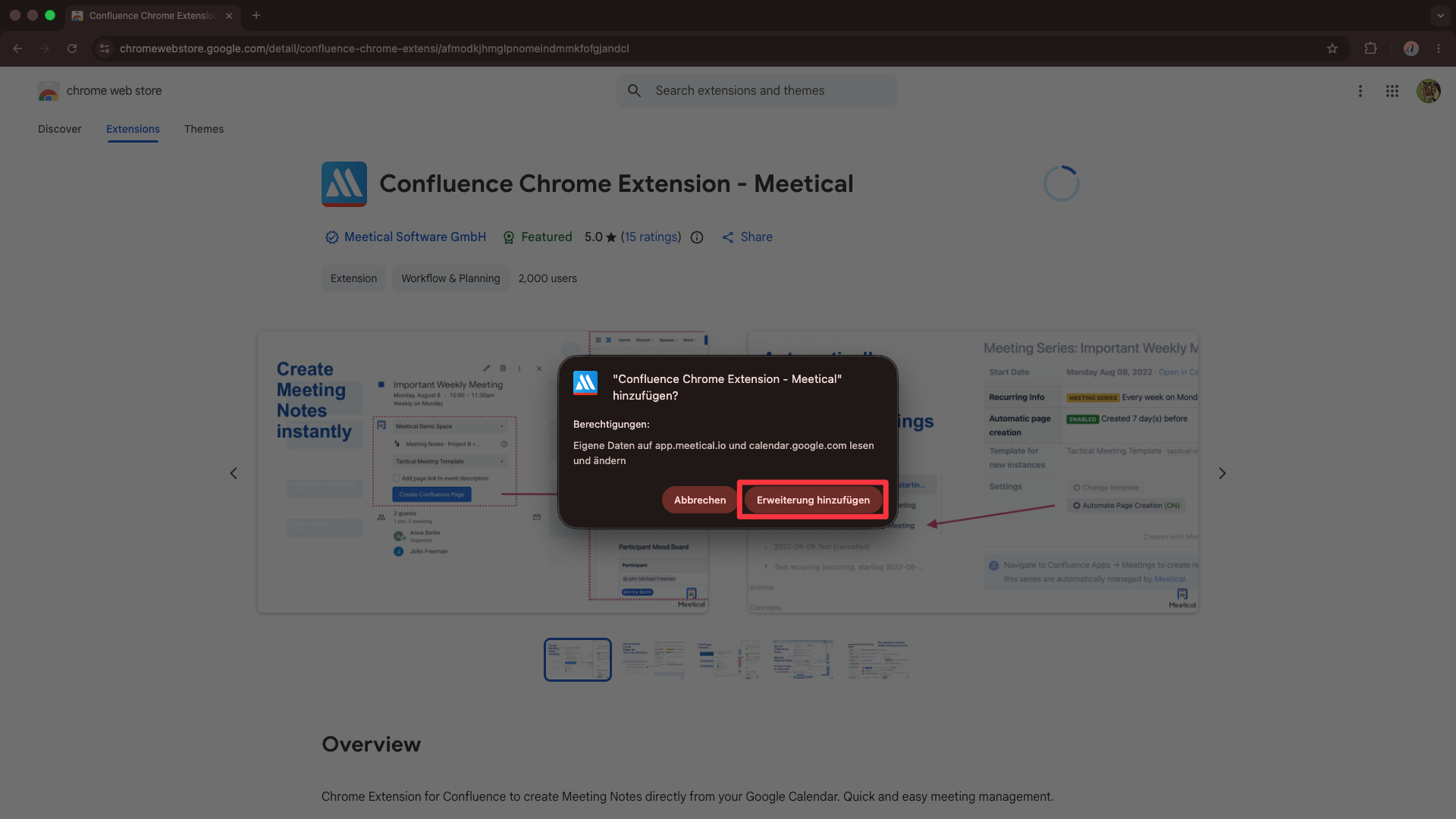
Task: Show the previous screenshot in carousel
Action: point(234,473)
